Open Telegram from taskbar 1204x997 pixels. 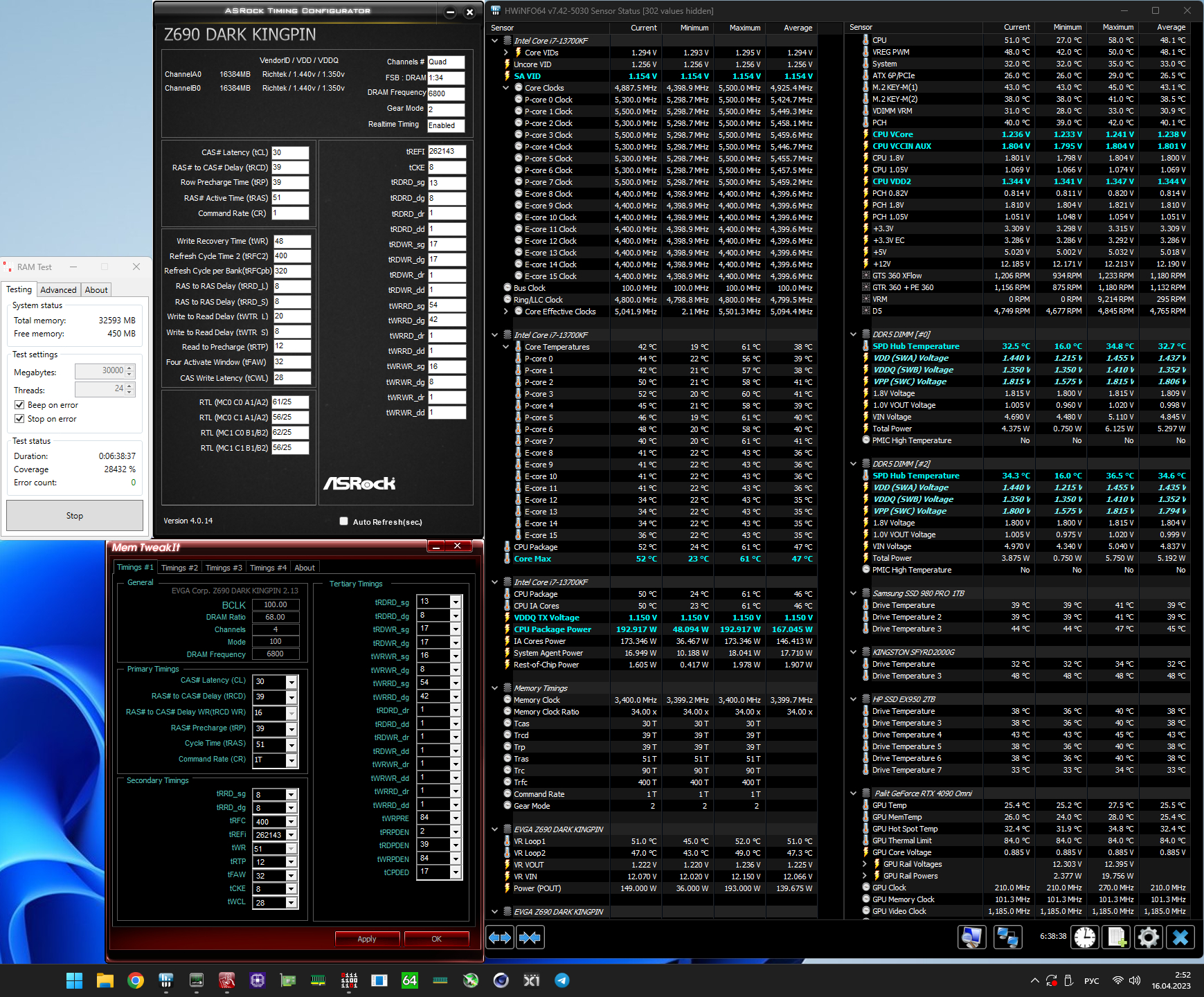pos(562,980)
